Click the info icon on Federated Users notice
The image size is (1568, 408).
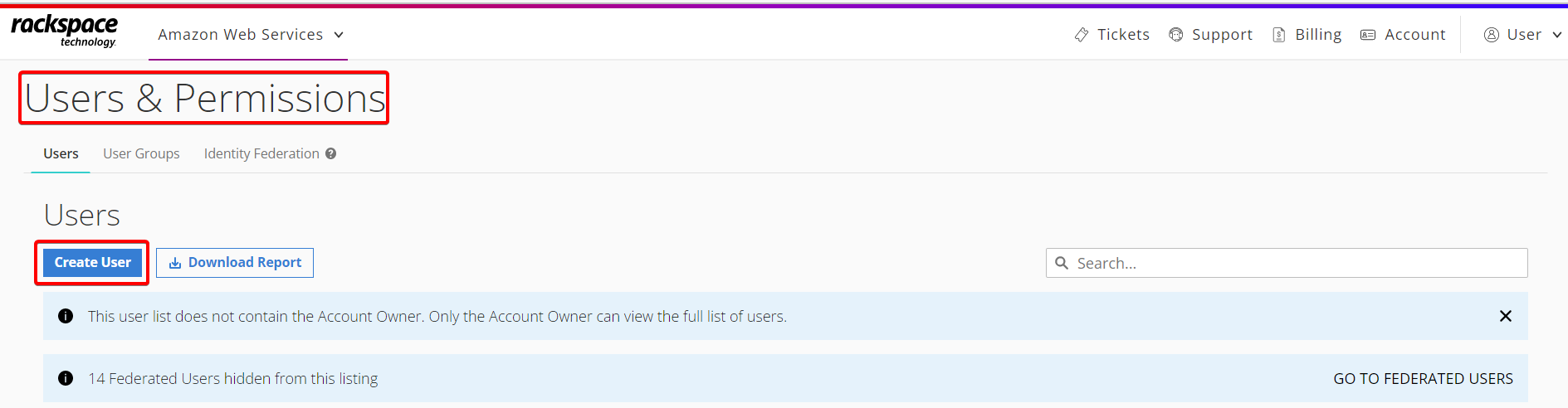click(66, 378)
